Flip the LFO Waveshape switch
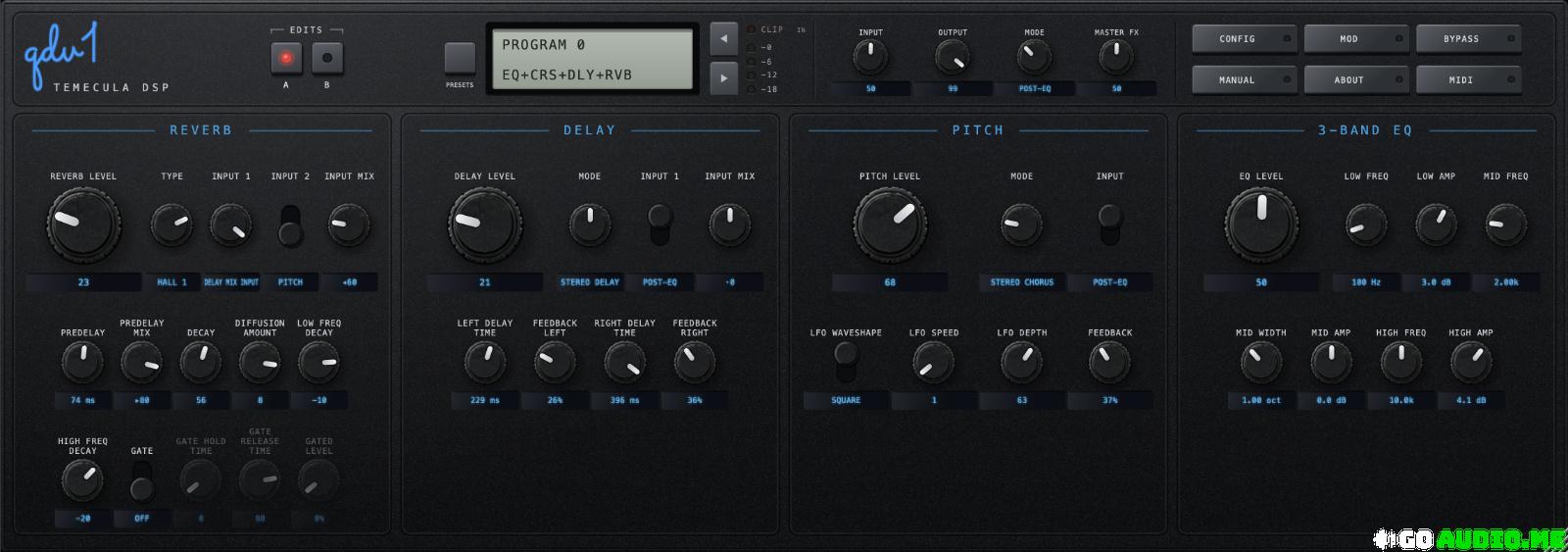 point(846,363)
